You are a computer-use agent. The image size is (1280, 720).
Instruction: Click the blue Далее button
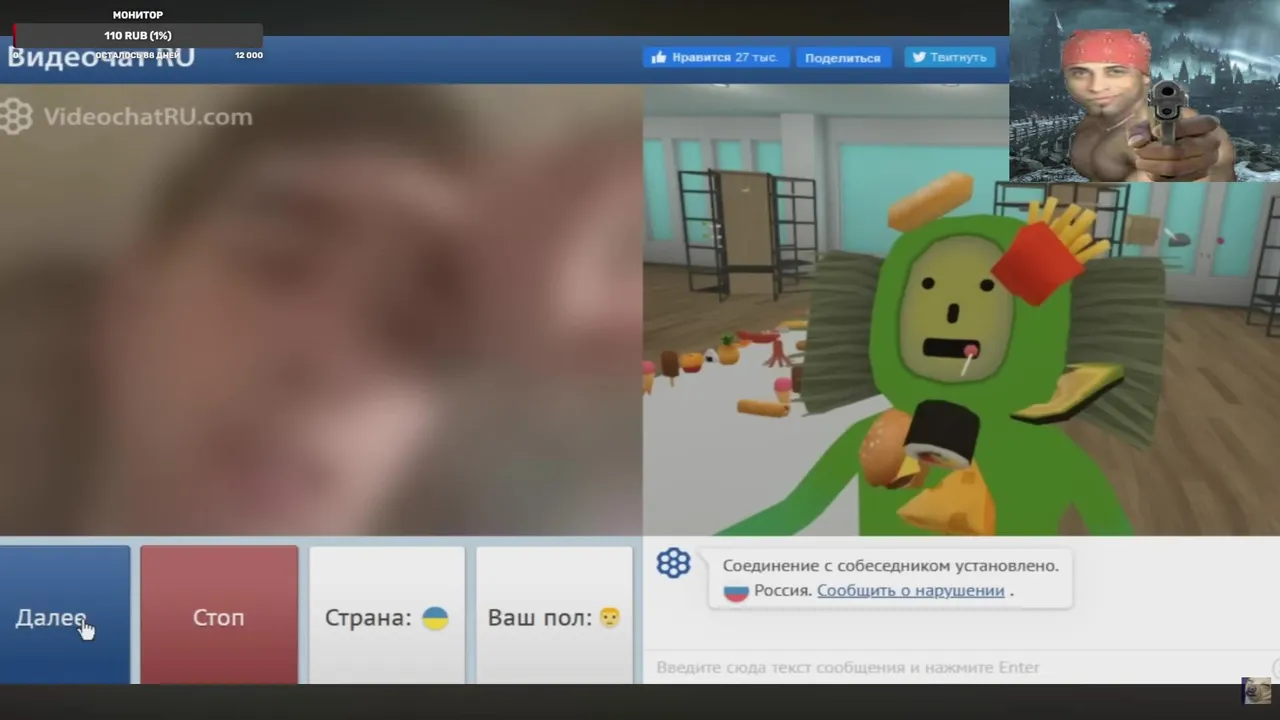tap(65, 615)
